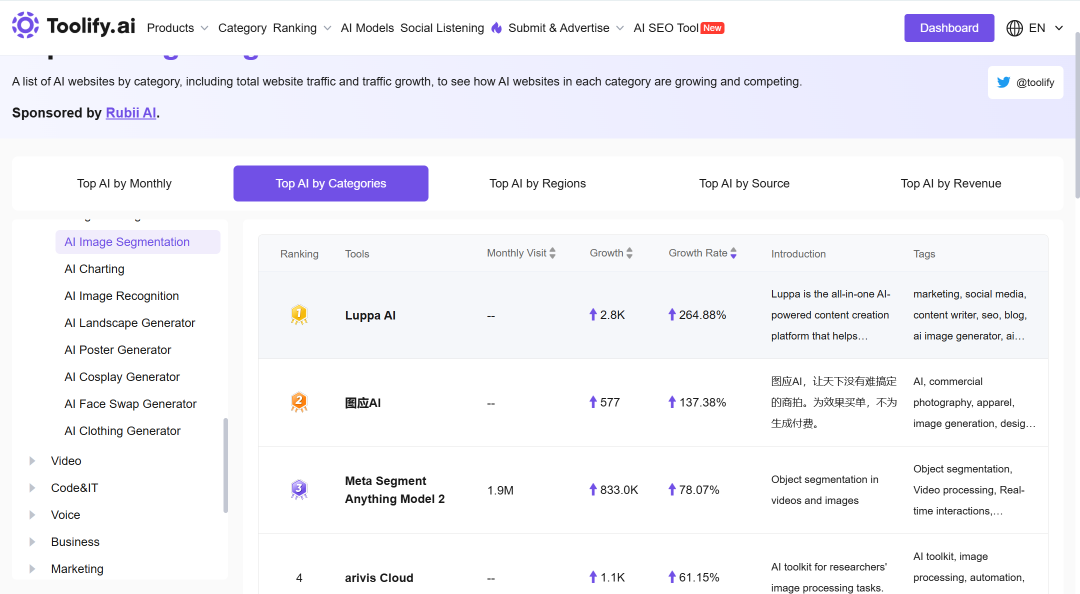Open the Products dropdown
The width and height of the screenshot is (1080, 594).
(178, 28)
